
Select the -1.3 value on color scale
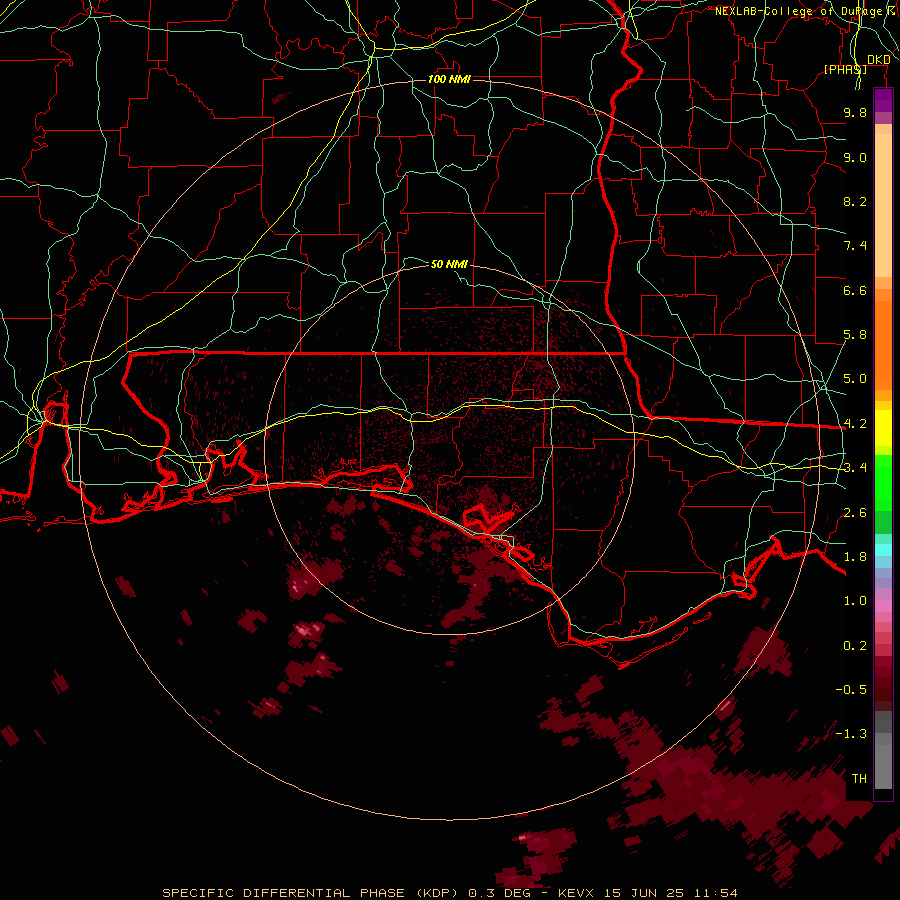tap(851, 734)
